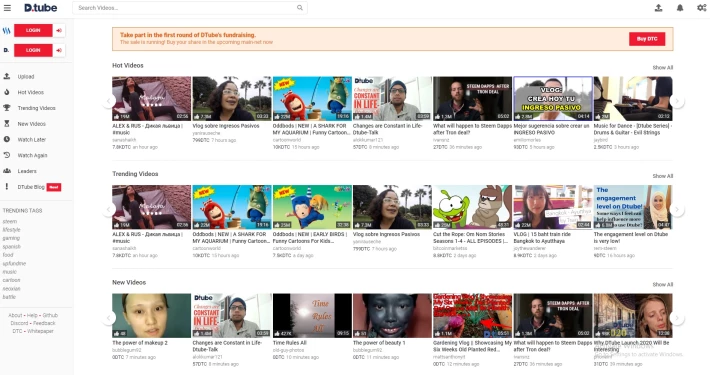Click the upload icon in top bar
The width and height of the screenshot is (710, 375).
[x=658, y=8]
